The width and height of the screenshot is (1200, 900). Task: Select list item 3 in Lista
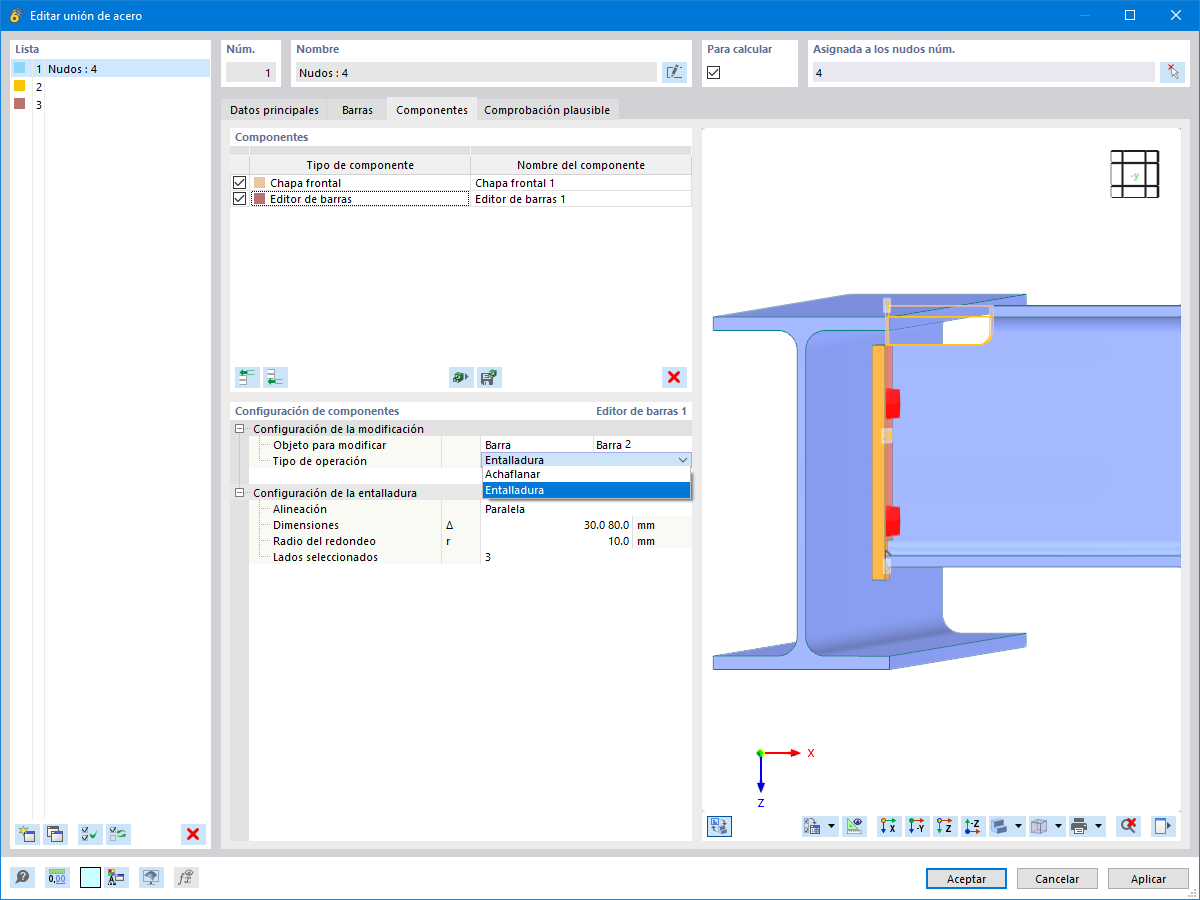coord(111,105)
